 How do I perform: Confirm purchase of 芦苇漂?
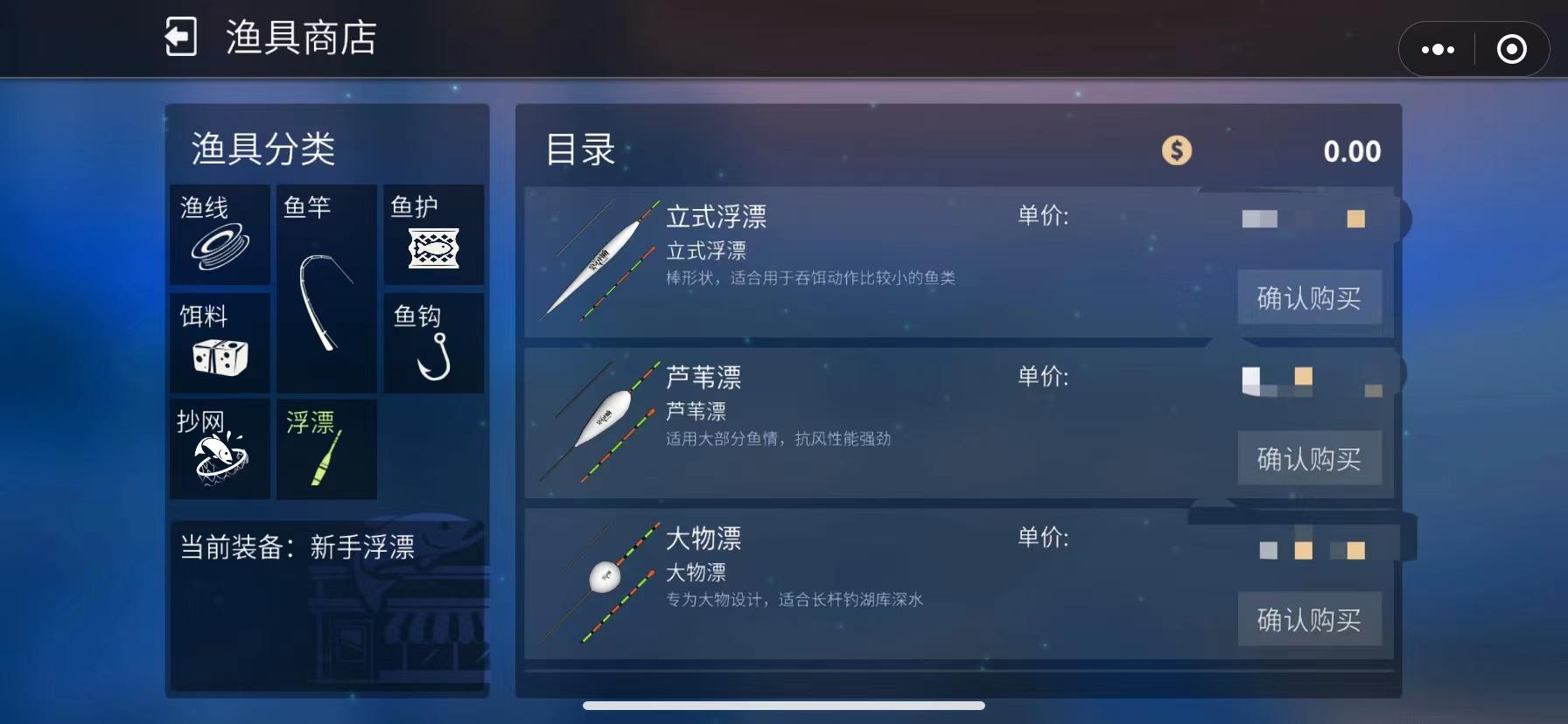pyautogui.click(x=1309, y=458)
